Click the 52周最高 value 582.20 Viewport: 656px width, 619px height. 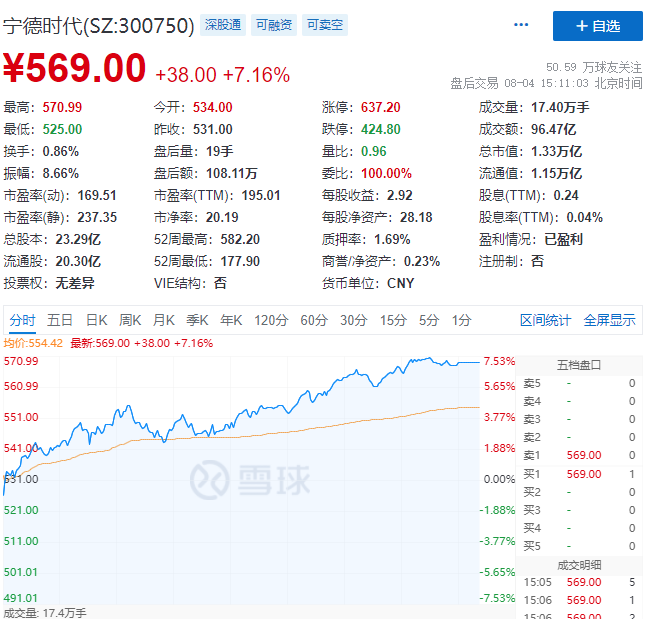(x=240, y=239)
